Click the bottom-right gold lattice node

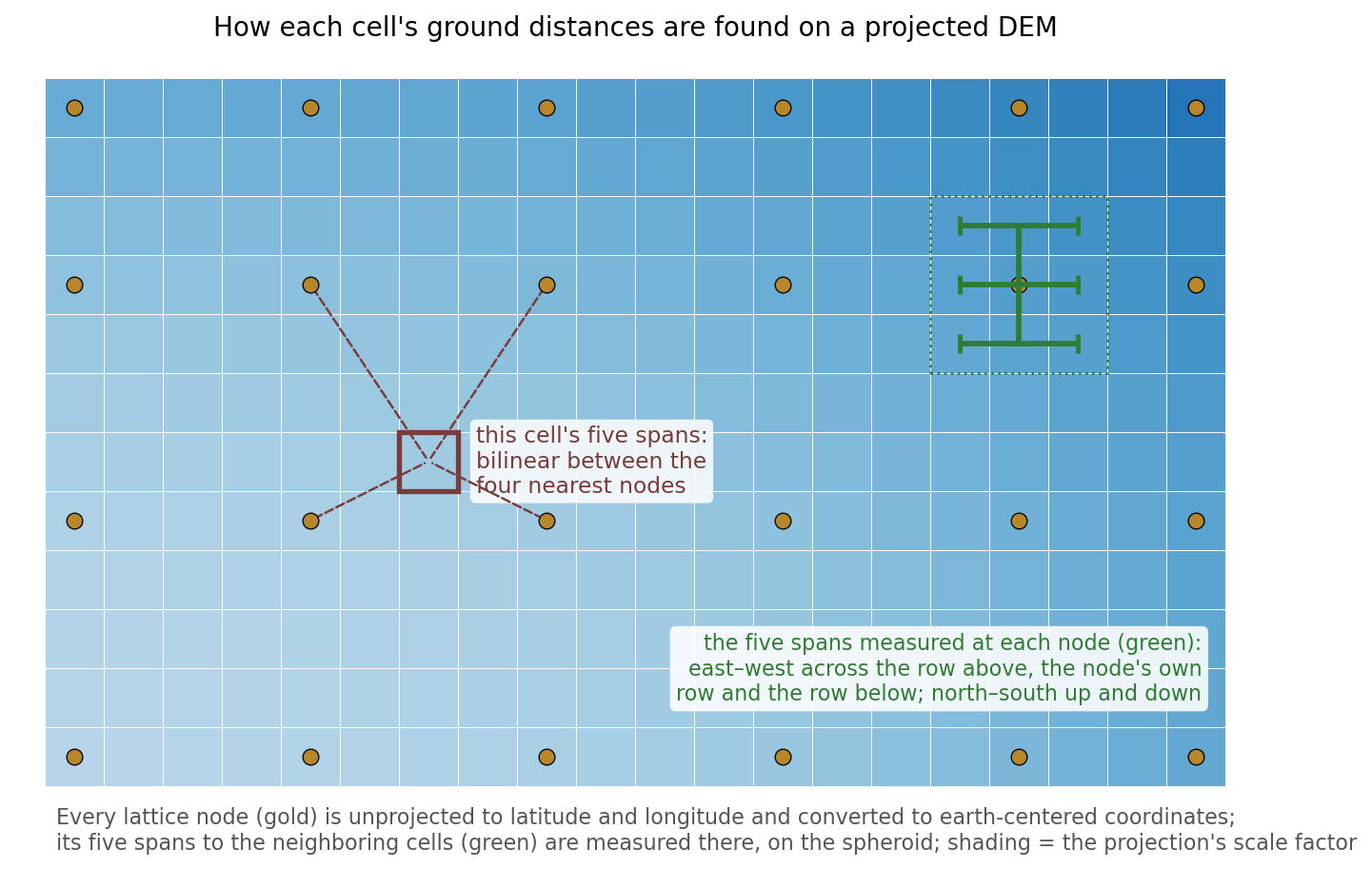click(1196, 758)
